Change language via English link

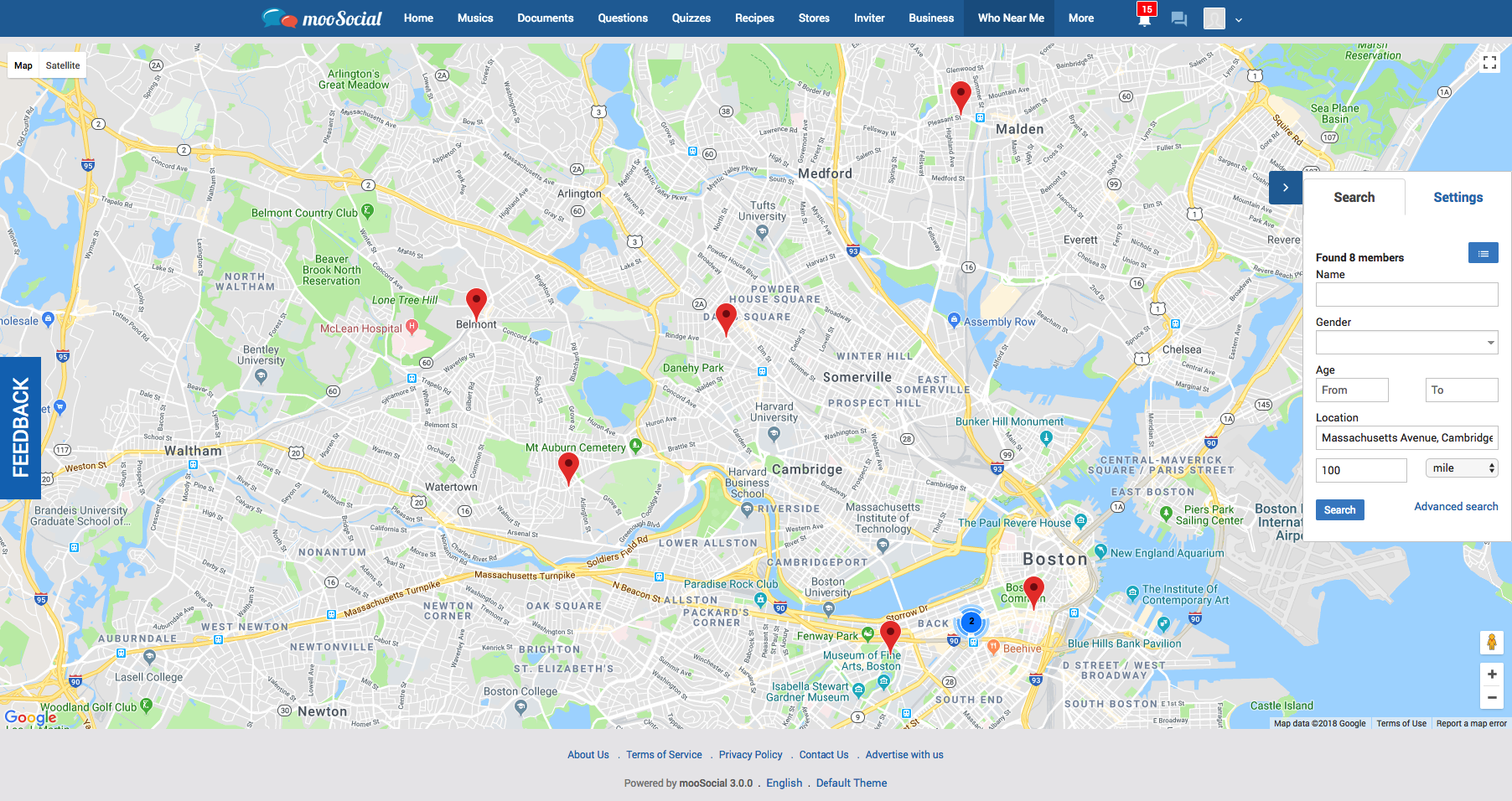[784, 783]
